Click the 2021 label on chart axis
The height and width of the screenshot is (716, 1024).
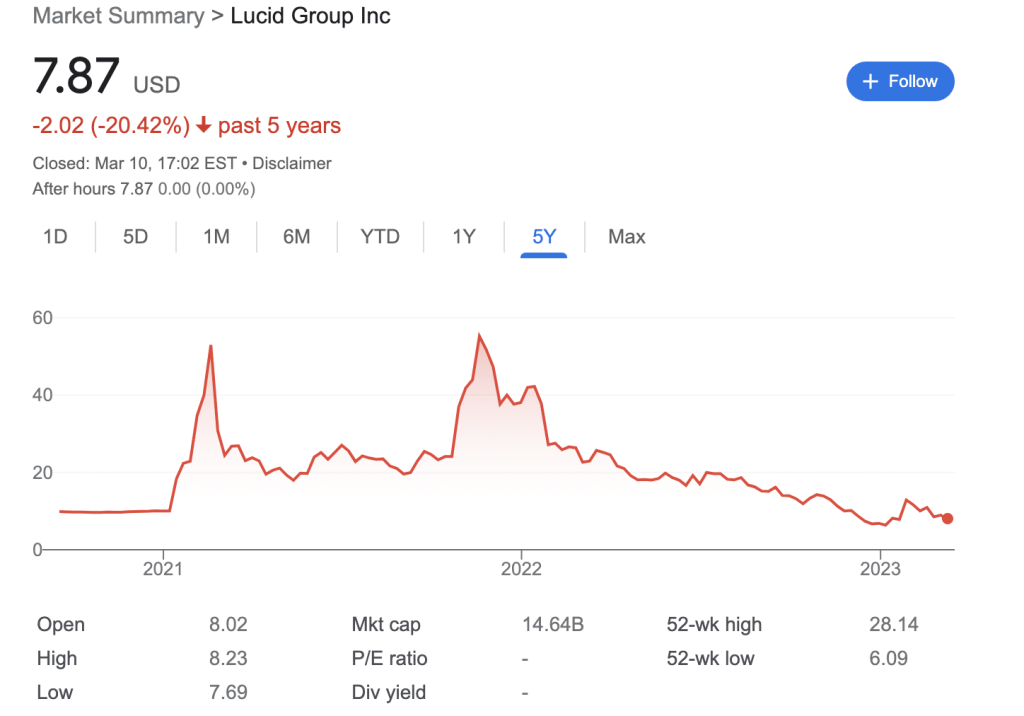(x=163, y=569)
